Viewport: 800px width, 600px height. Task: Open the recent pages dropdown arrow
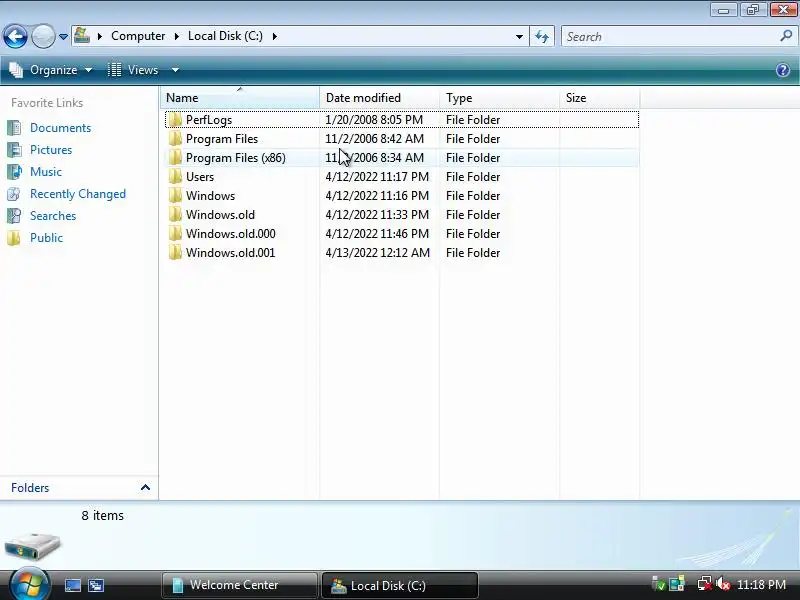[63, 37]
